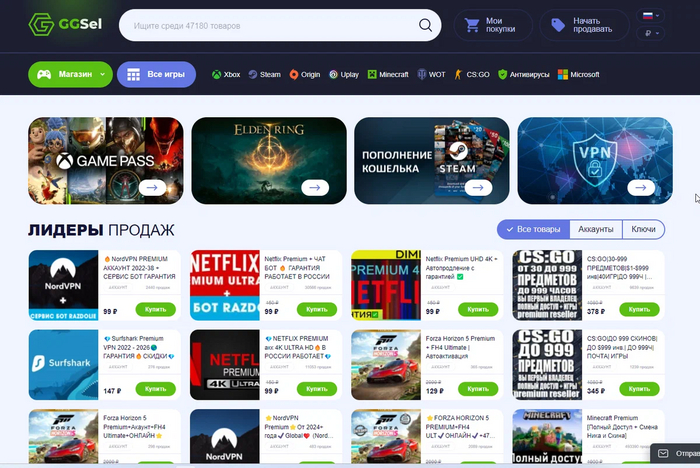Open Forza Horizon 5 Premium + FH4 Ultimate title
The width and height of the screenshot is (700, 468).
coord(460,347)
